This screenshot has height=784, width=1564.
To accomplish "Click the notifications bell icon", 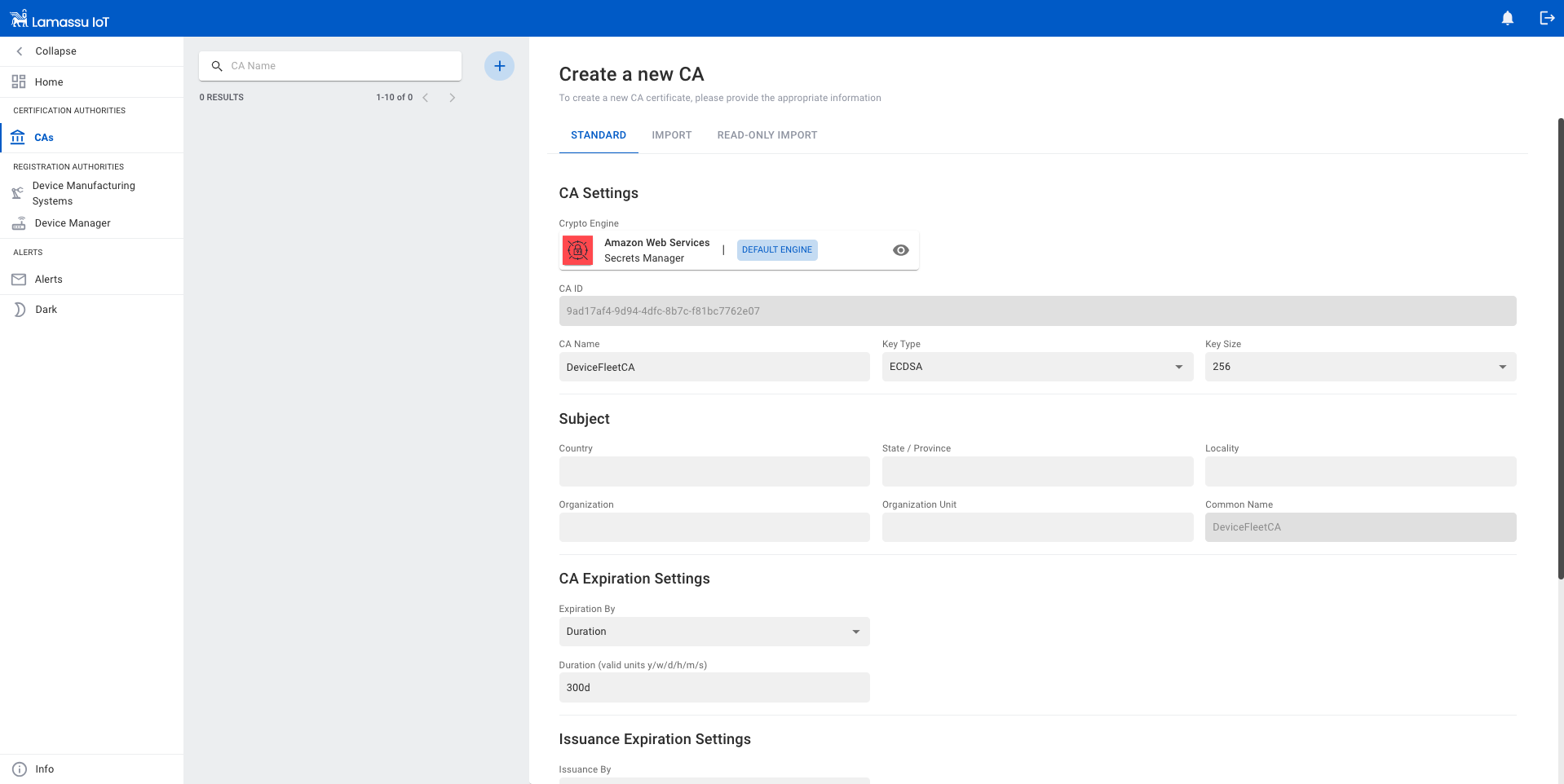I will click(1507, 18).
